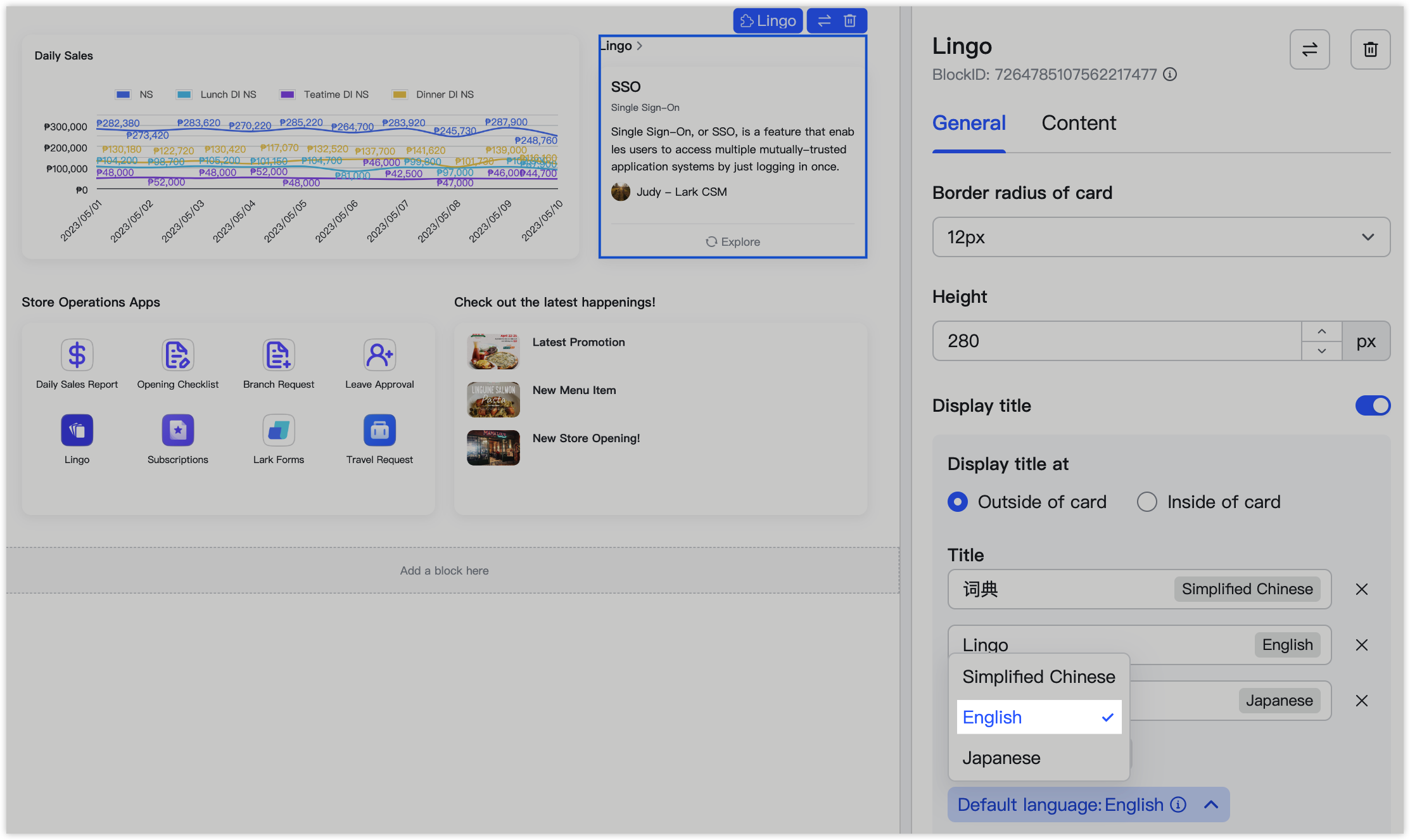Open the Daily Sales Report app icon
Viewport: 1410px width, 840px height.
[x=77, y=355]
